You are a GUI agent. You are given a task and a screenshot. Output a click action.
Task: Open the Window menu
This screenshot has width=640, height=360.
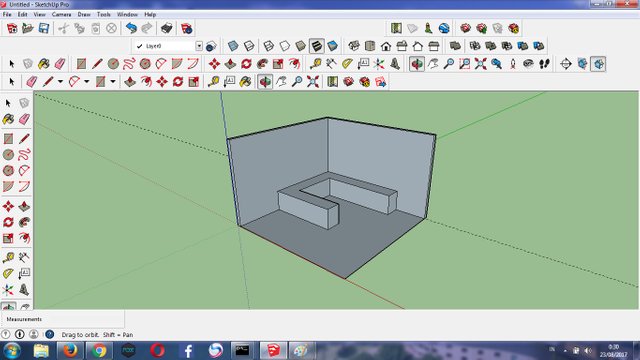tap(127, 14)
